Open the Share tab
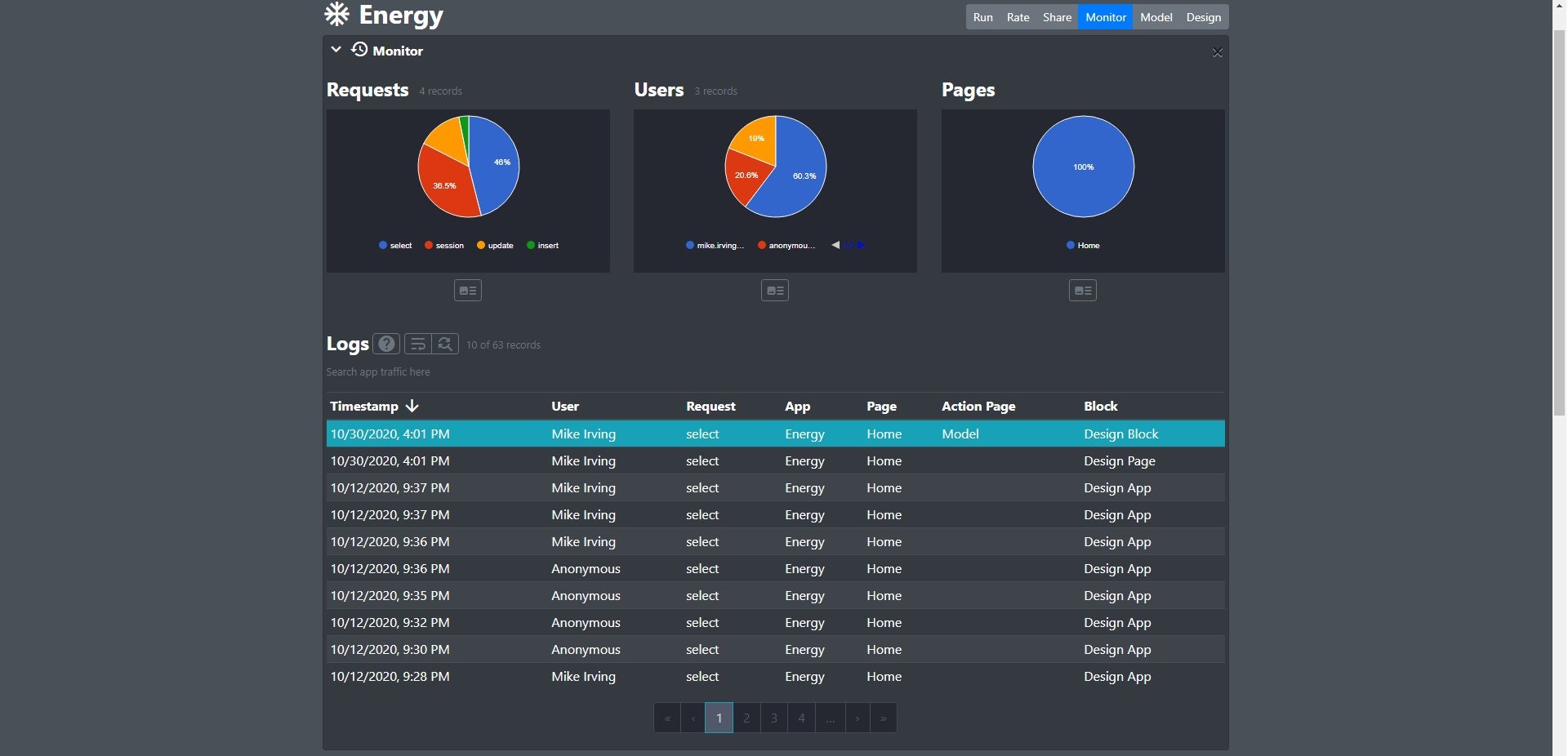This screenshot has height=756, width=1568. 1057,17
